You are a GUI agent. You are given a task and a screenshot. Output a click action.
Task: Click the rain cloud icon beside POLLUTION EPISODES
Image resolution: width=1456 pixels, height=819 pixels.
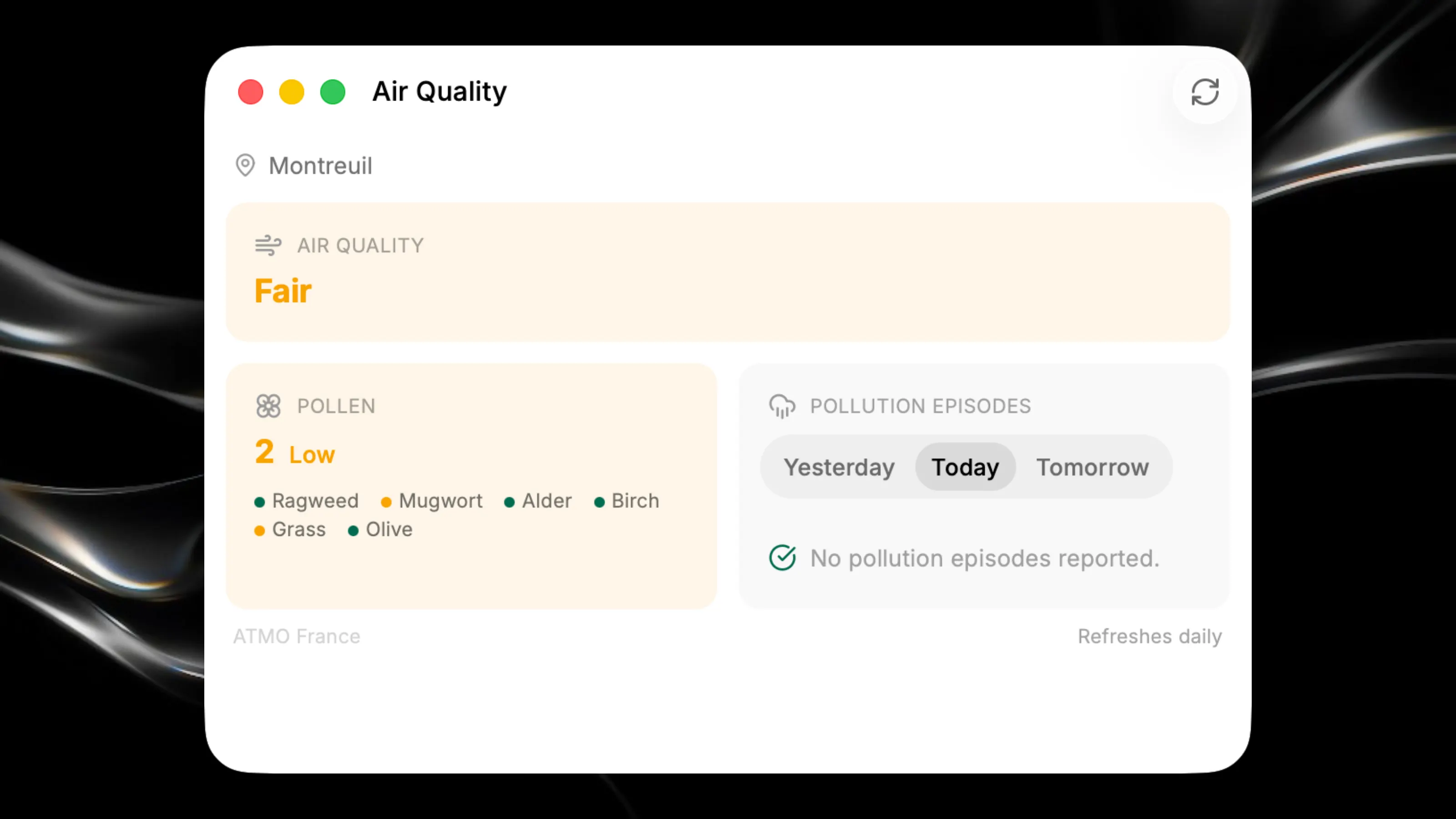coord(782,406)
